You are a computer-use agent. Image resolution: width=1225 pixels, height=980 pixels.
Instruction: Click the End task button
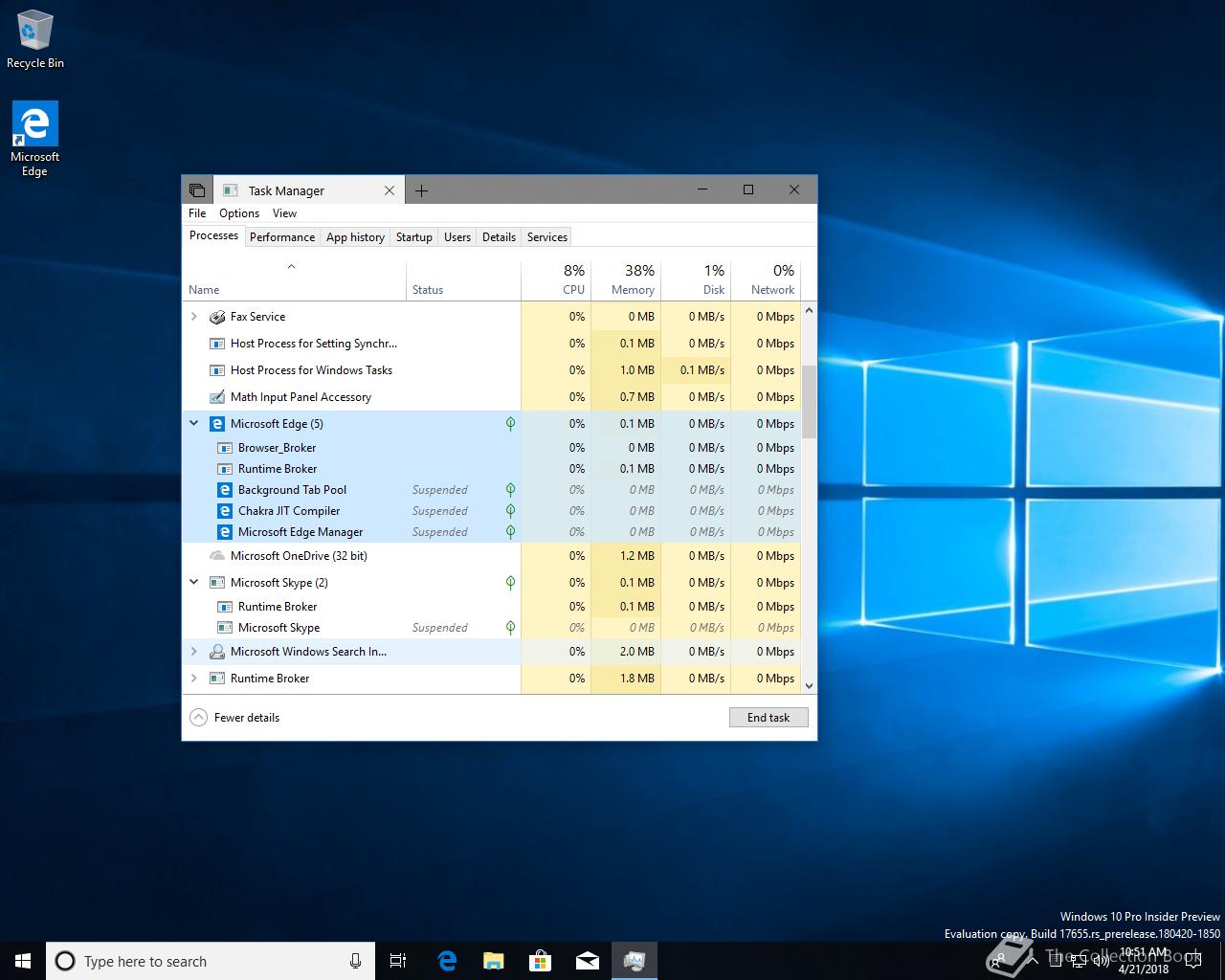(768, 717)
